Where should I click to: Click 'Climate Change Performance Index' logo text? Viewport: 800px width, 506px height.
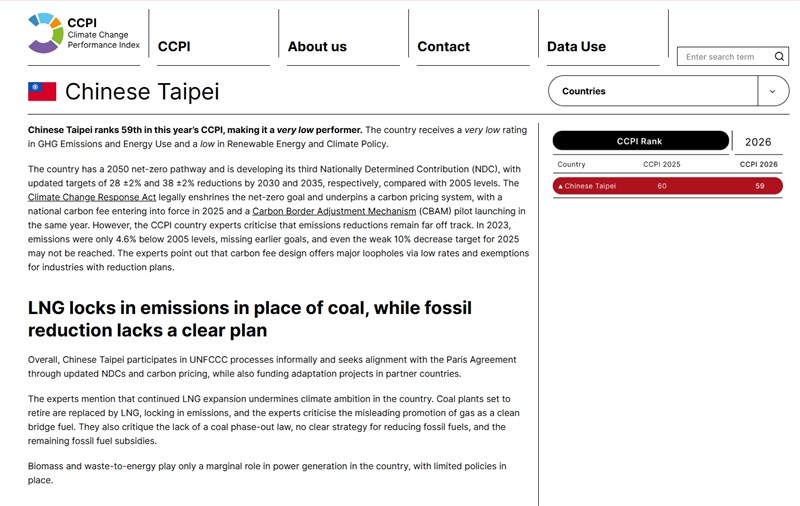pos(104,40)
